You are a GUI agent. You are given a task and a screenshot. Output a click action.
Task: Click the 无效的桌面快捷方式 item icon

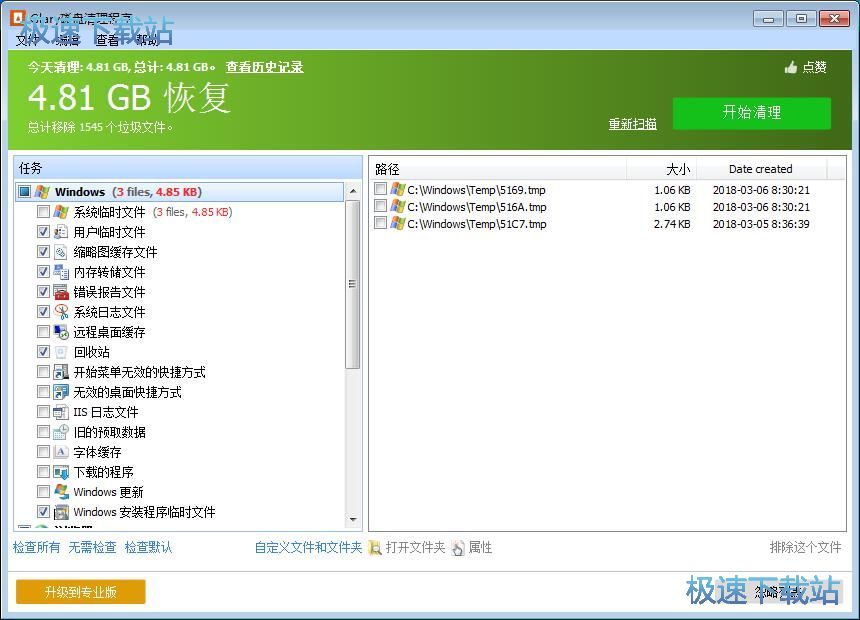tap(61, 392)
